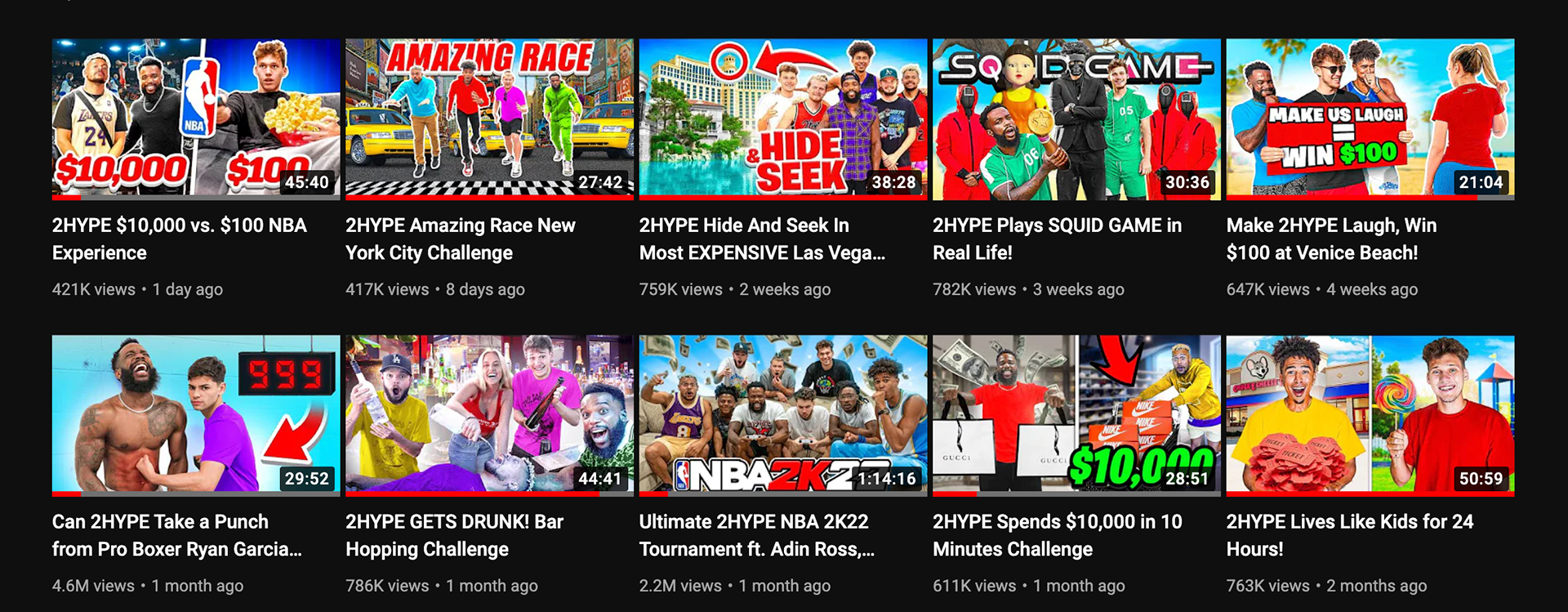The height and width of the screenshot is (612, 1568).
Task: Click title 'Make 2HYPE Laugh, Win $100 at Venice Beach!'
Action: [x=1332, y=239]
